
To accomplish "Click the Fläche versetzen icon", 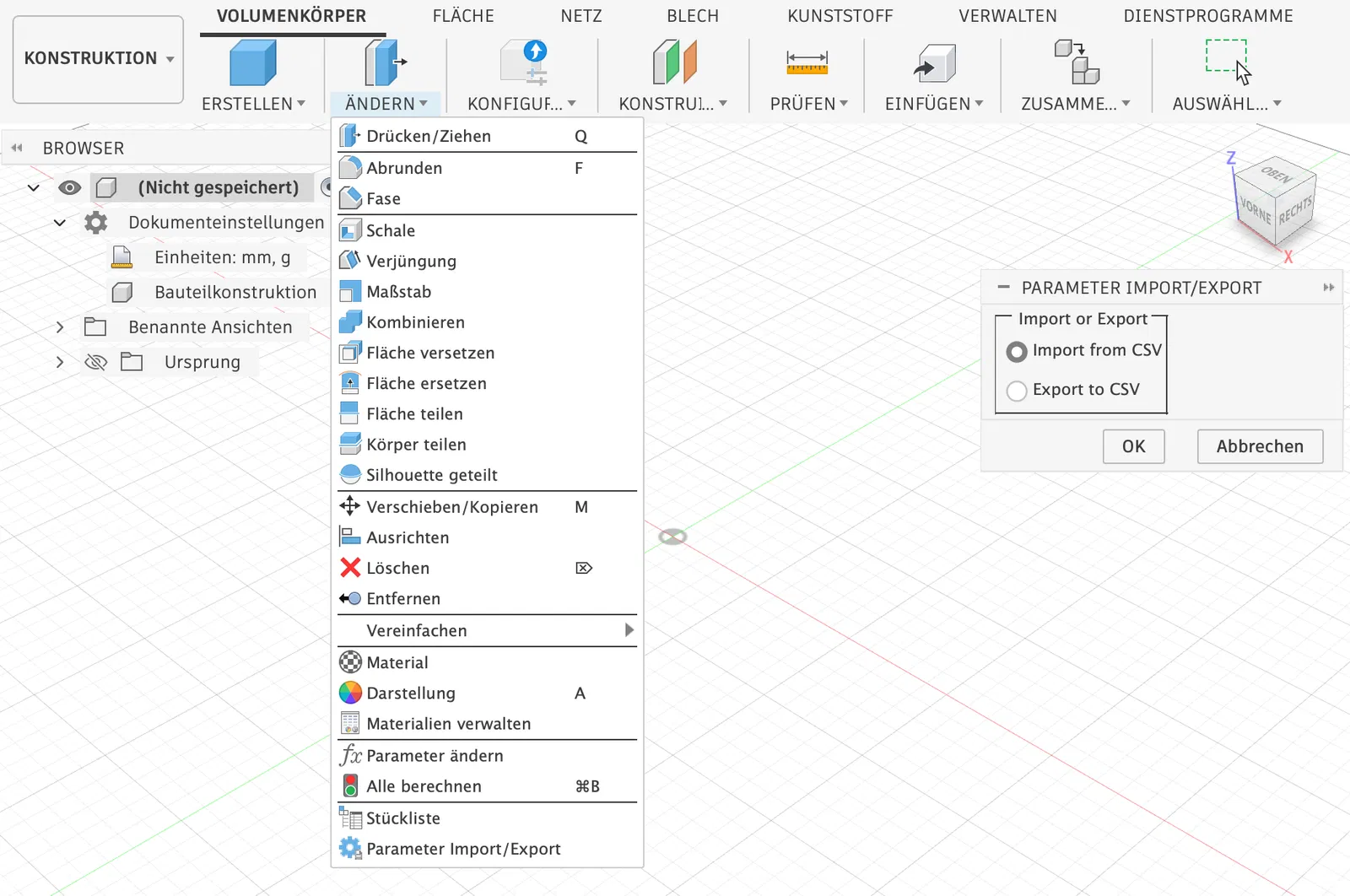I will (350, 352).
